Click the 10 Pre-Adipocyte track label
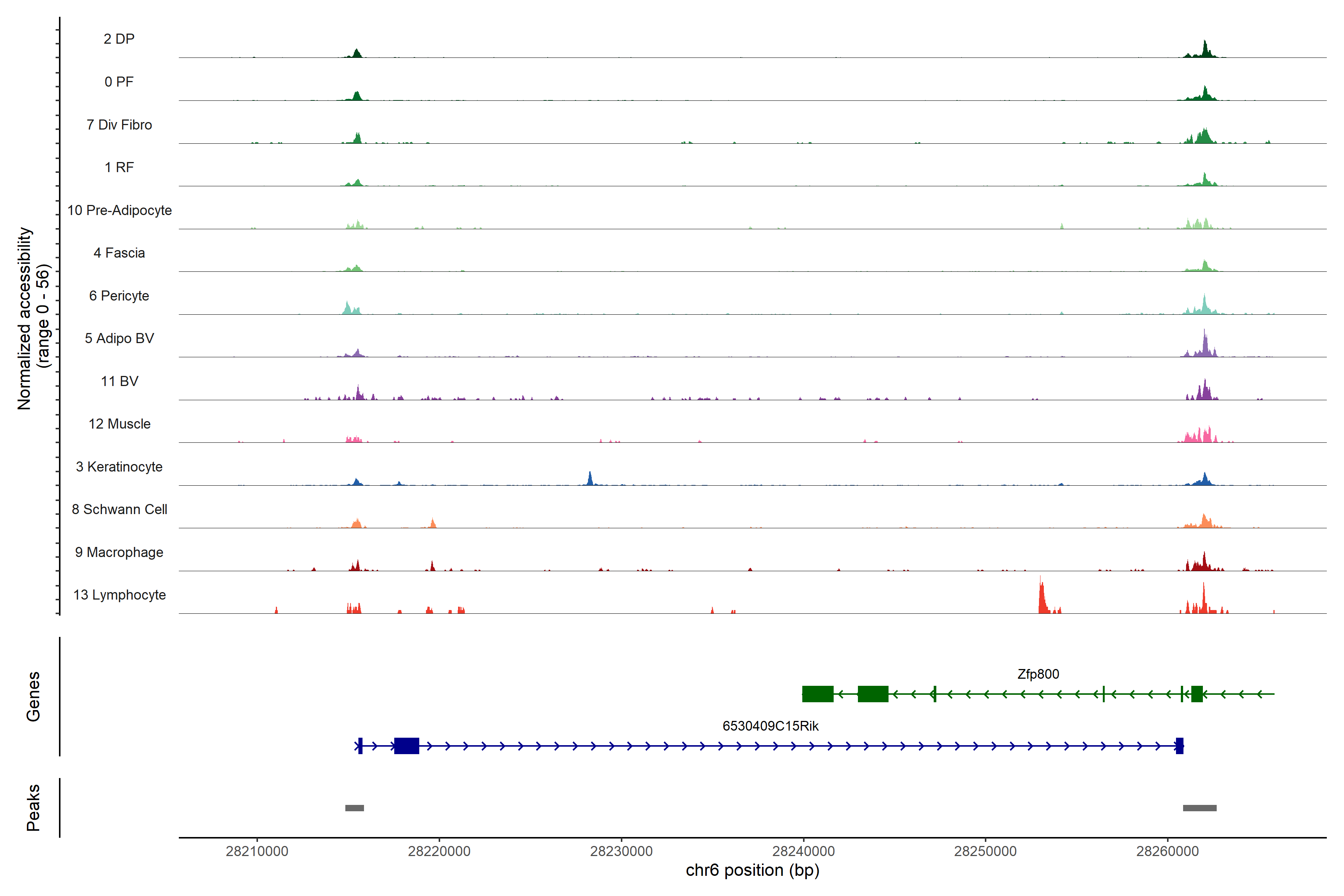Viewport: 1344px width, 896px height. pyautogui.click(x=119, y=210)
